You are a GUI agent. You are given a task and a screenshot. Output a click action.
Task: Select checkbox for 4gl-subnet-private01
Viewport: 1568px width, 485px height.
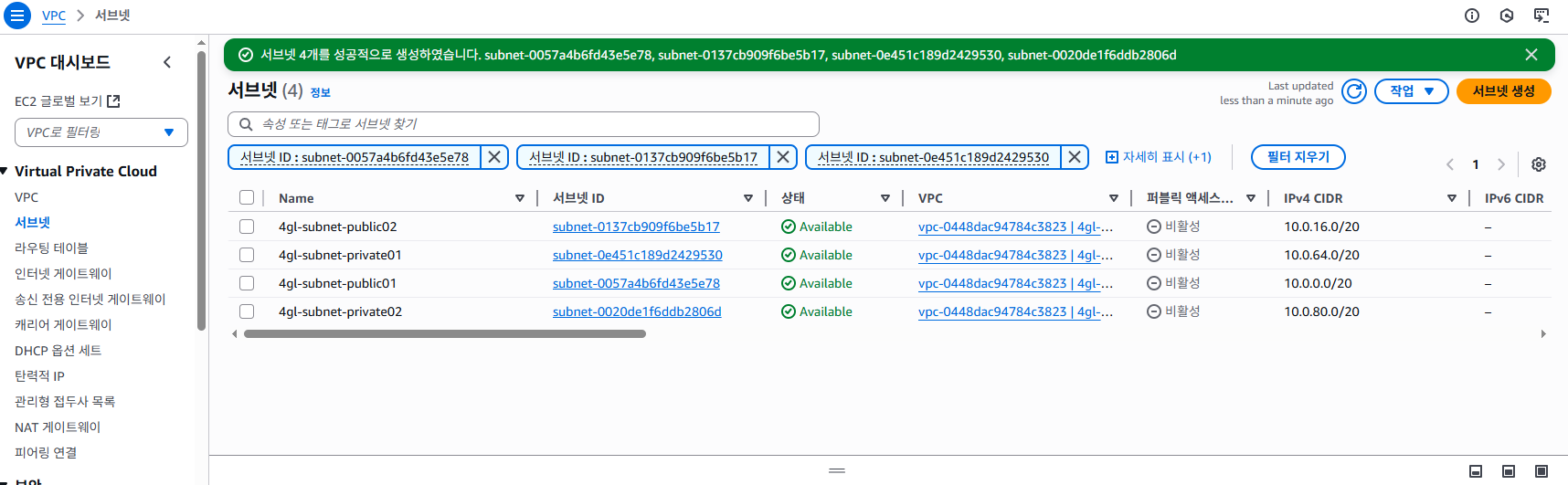point(247,255)
